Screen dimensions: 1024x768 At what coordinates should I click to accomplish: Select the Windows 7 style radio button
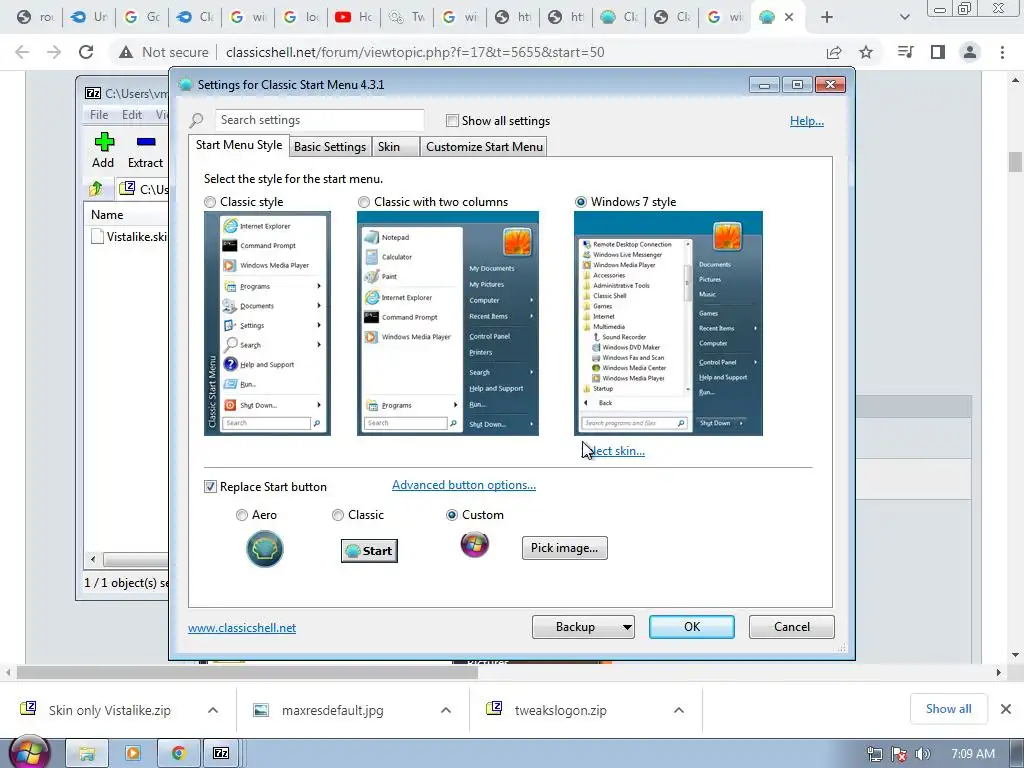[581, 202]
